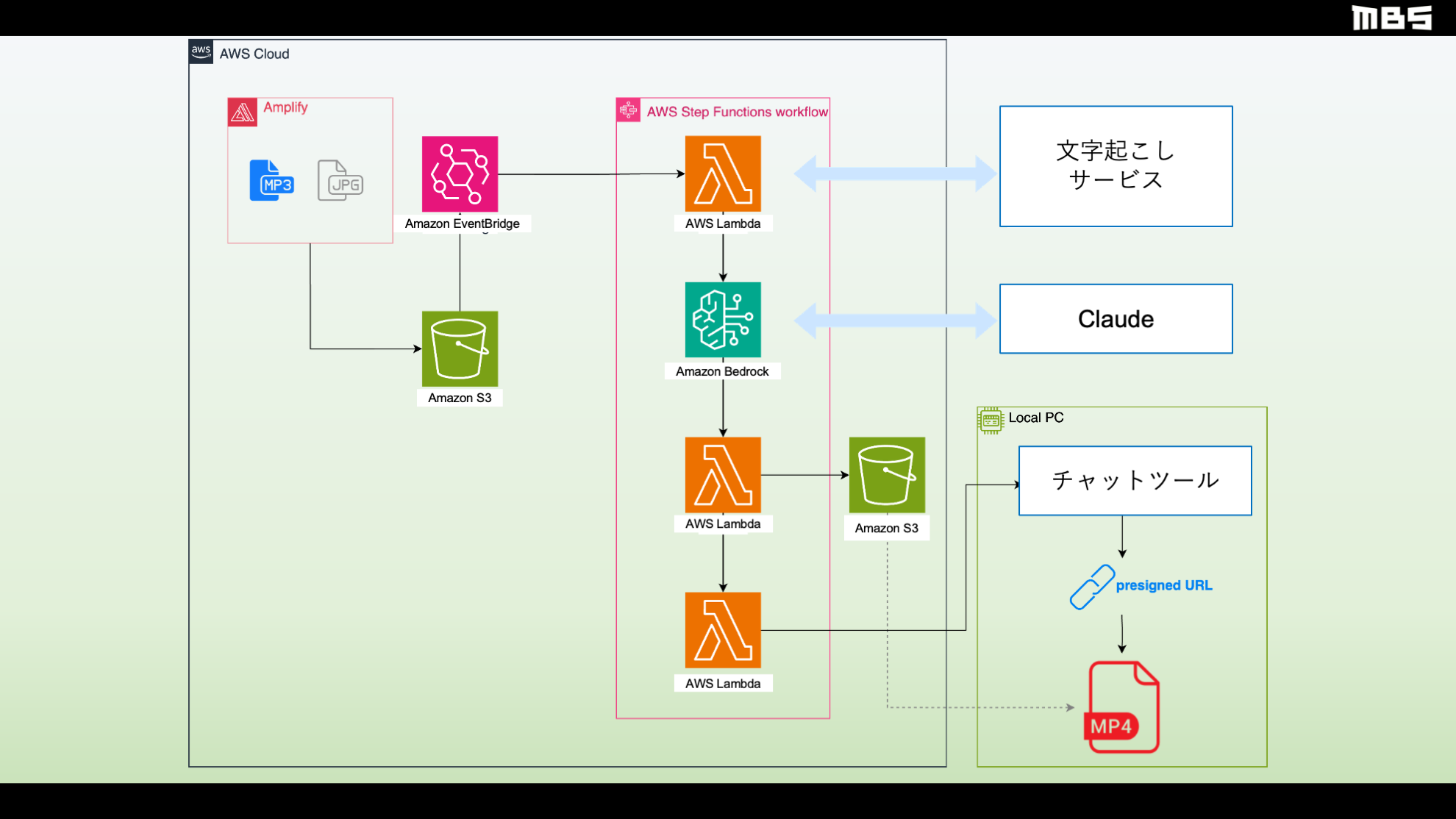This screenshot has height=819, width=1456.
Task: Click the bottom AWS Lambda icon
Action: pyautogui.click(x=723, y=630)
